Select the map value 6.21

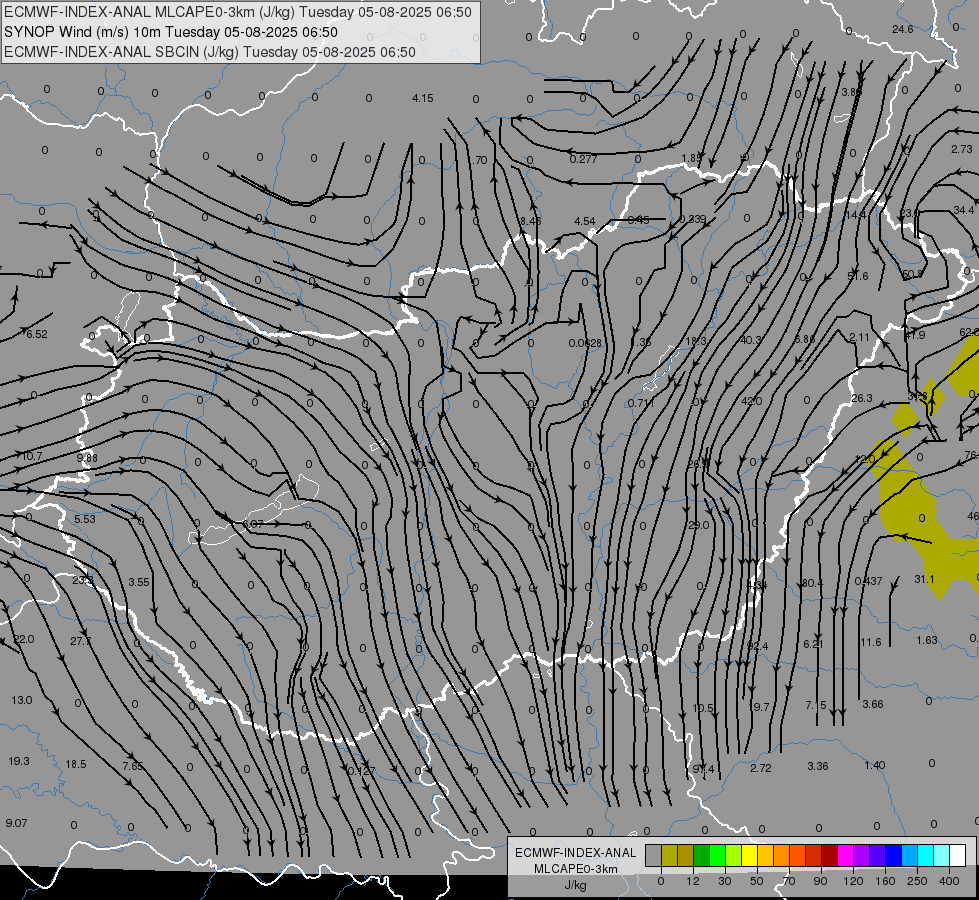pos(814,644)
